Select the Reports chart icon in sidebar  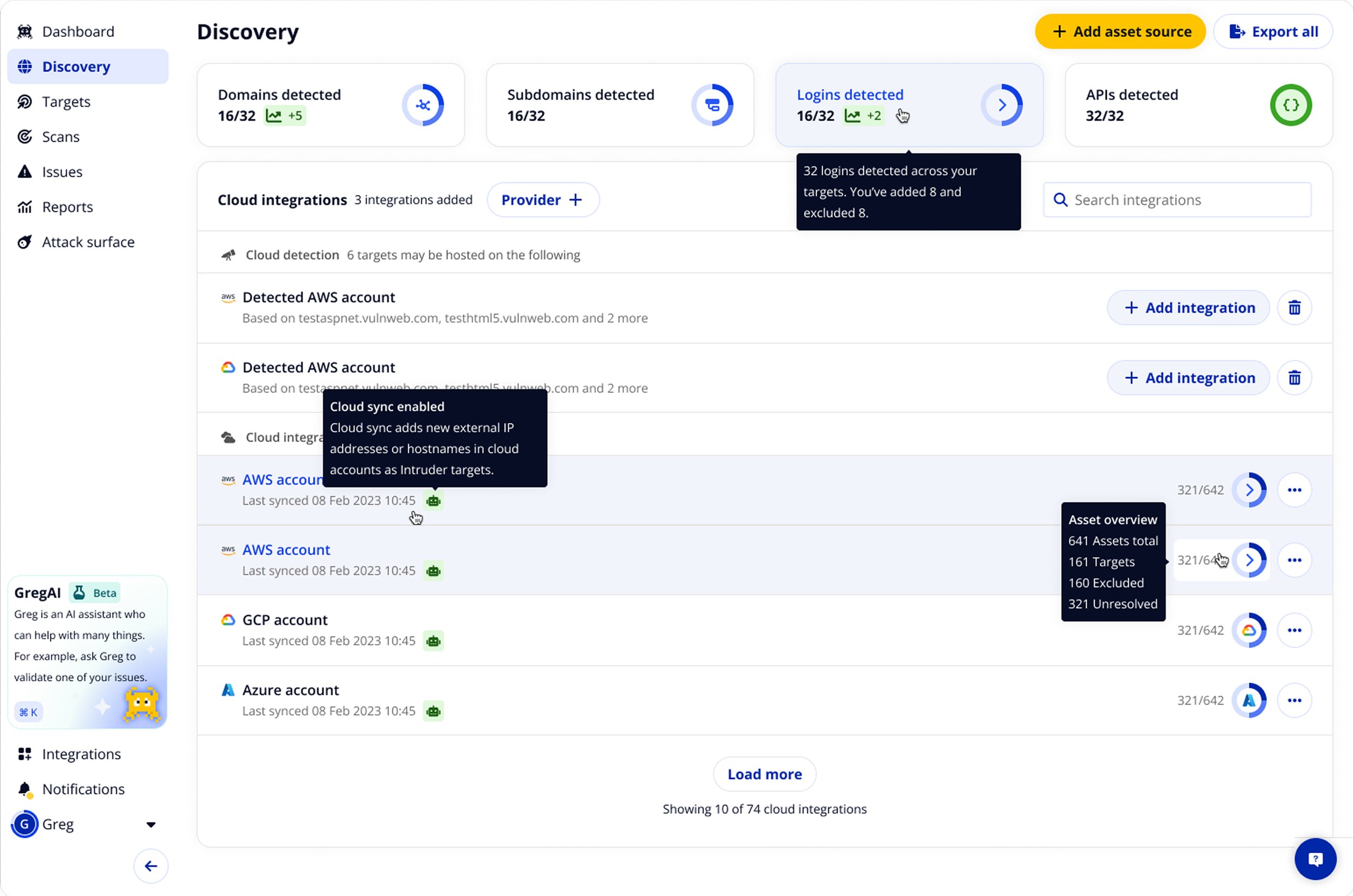click(24, 206)
